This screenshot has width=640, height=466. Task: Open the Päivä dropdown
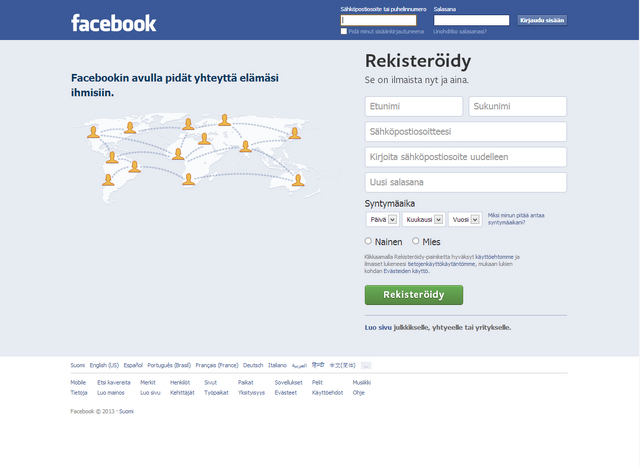click(382, 220)
